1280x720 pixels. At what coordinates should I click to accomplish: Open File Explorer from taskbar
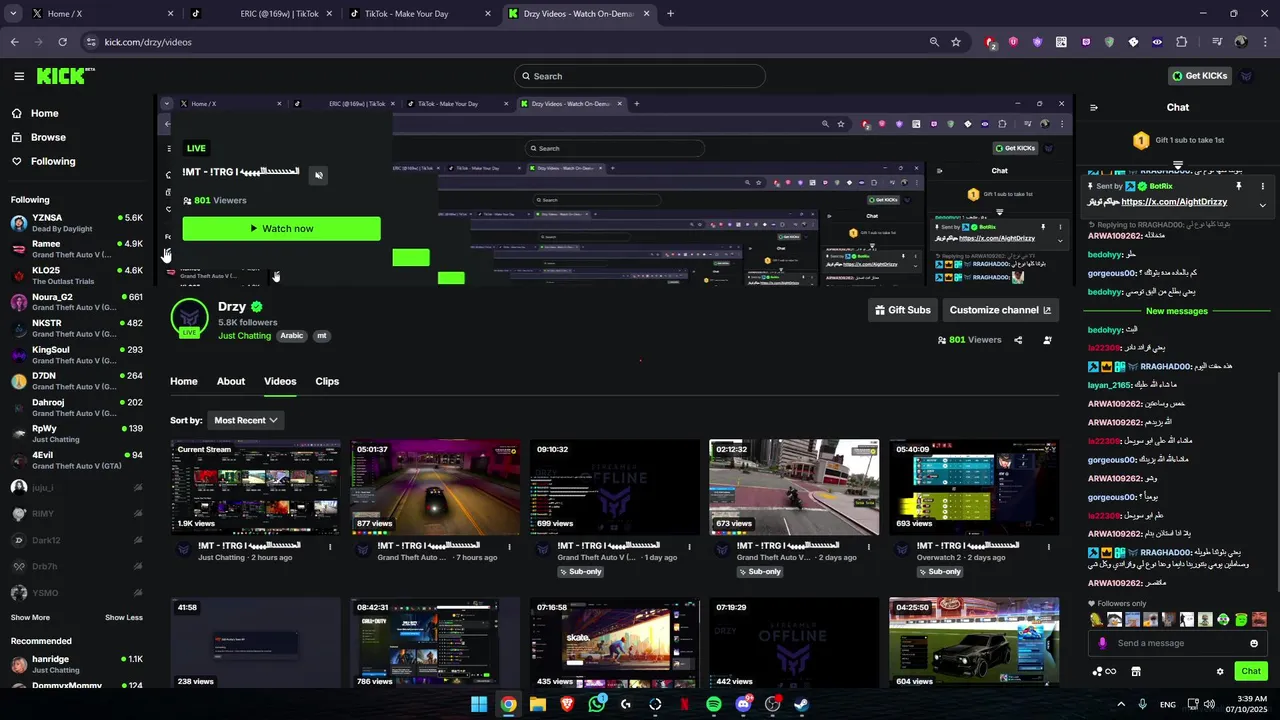point(538,704)
